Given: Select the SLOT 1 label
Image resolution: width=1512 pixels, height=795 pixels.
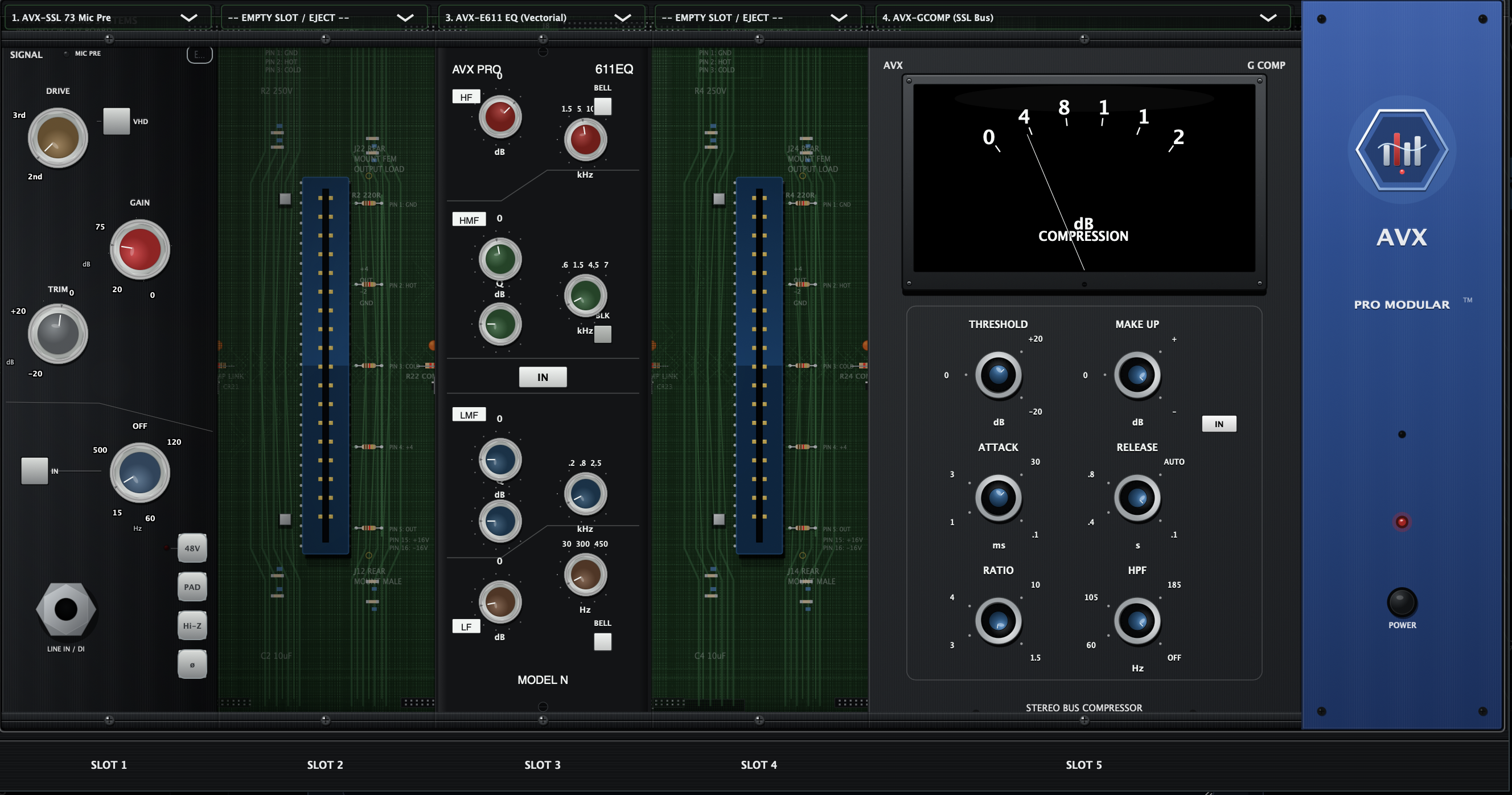Looking at the screenshot, I should [109, 764].
